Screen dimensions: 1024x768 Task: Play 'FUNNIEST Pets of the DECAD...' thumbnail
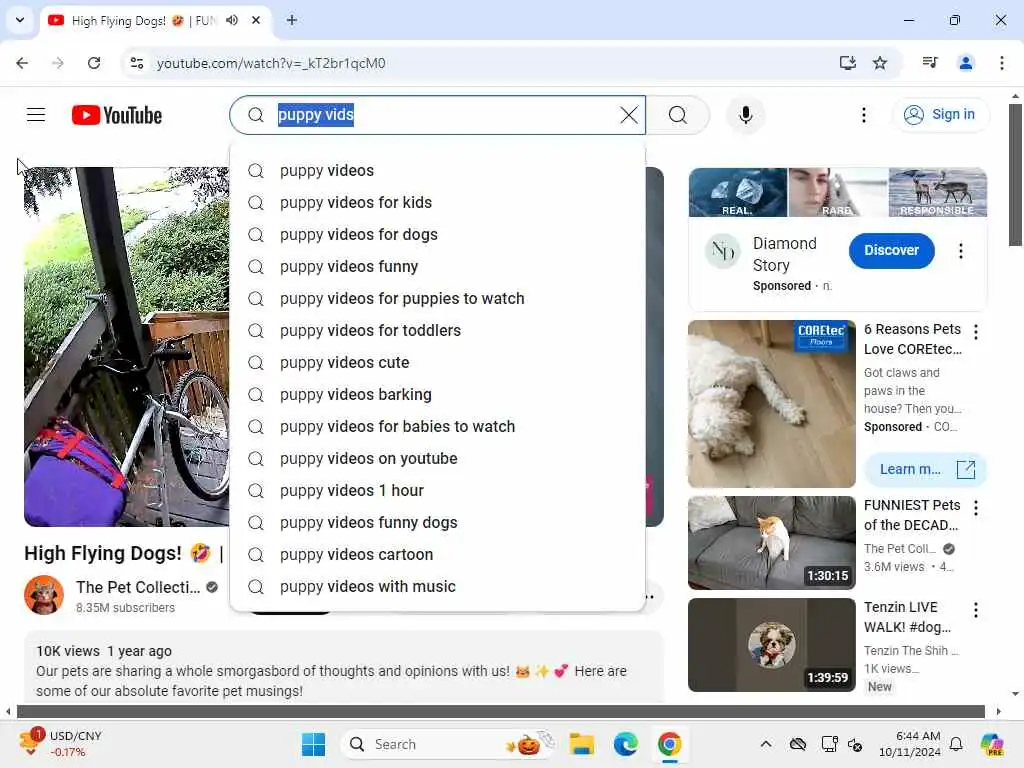771,543
